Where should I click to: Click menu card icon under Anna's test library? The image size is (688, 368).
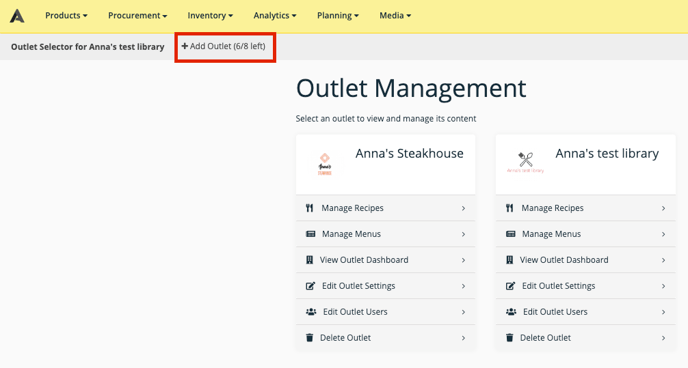point(510,234)
